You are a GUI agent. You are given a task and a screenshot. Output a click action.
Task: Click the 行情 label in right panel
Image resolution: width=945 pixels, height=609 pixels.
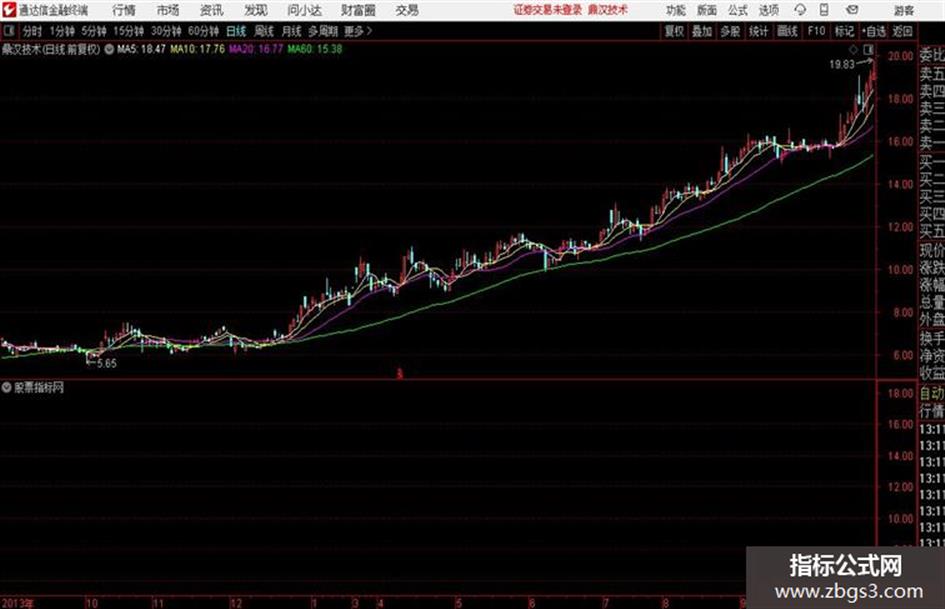(x=932, y=411)
